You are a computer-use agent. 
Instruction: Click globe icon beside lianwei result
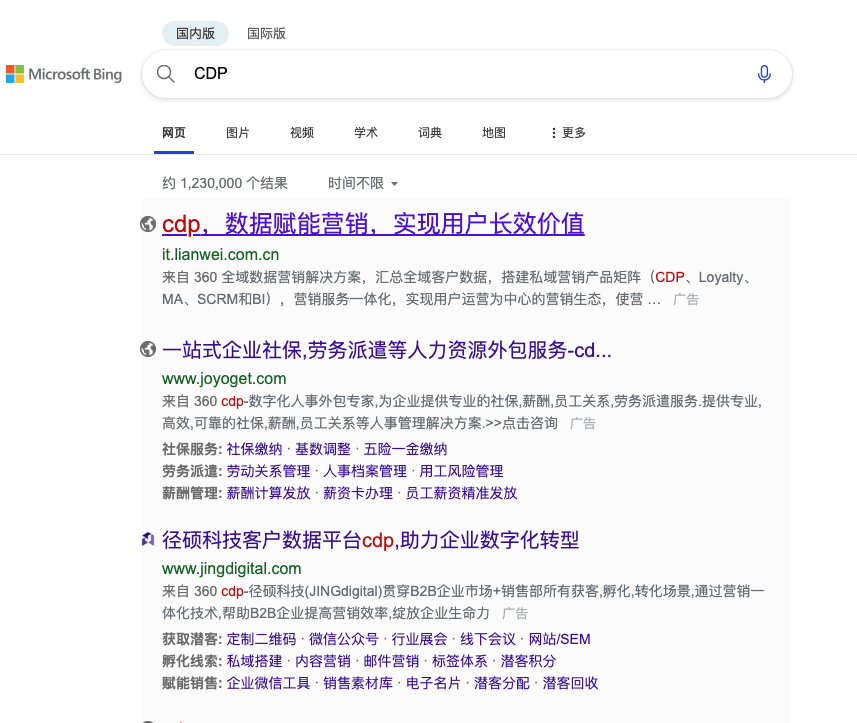tap(148, 224)
